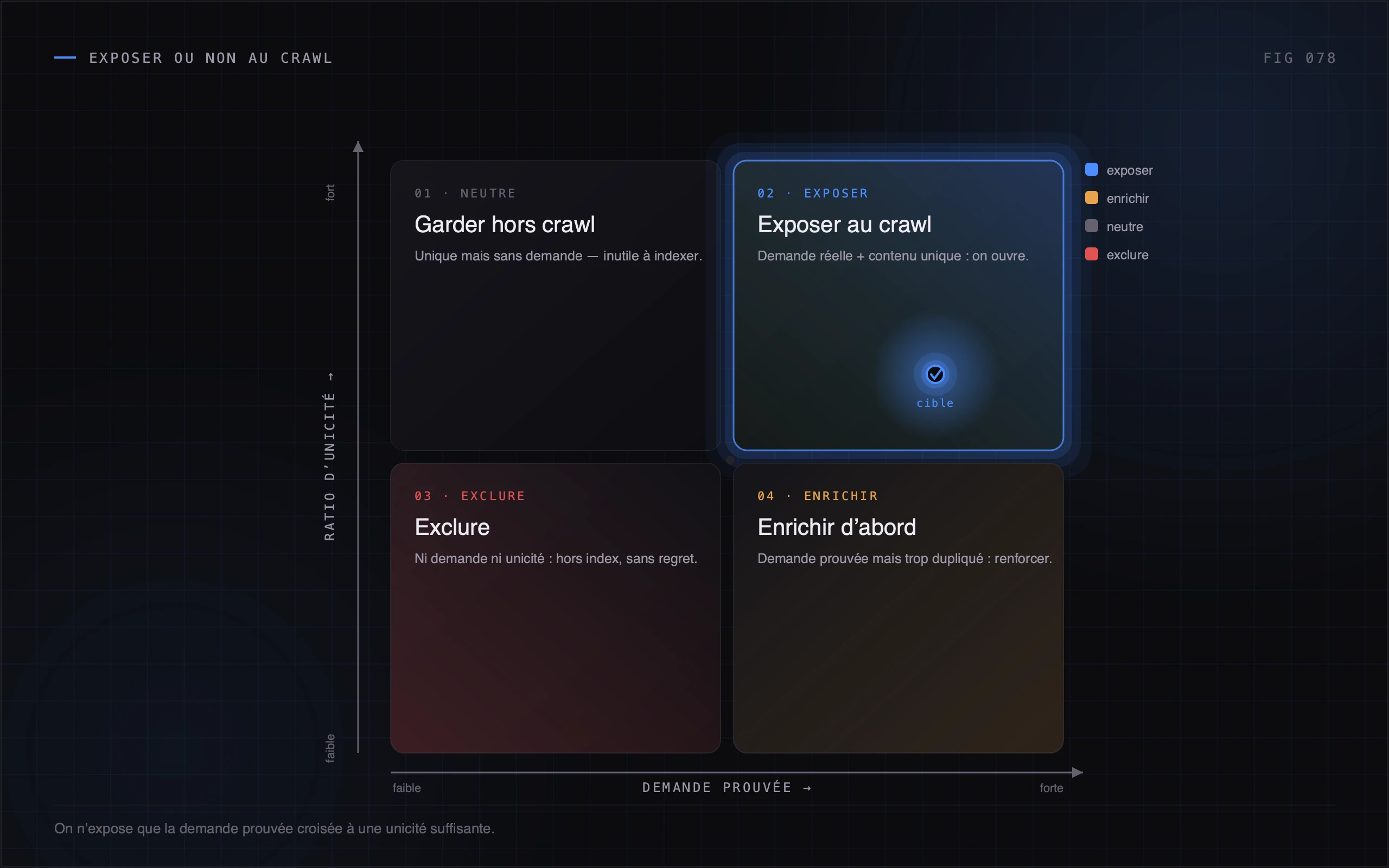1389x868 pixels.
Task: Click the red exclure legend swatch
Action: 1091,254
